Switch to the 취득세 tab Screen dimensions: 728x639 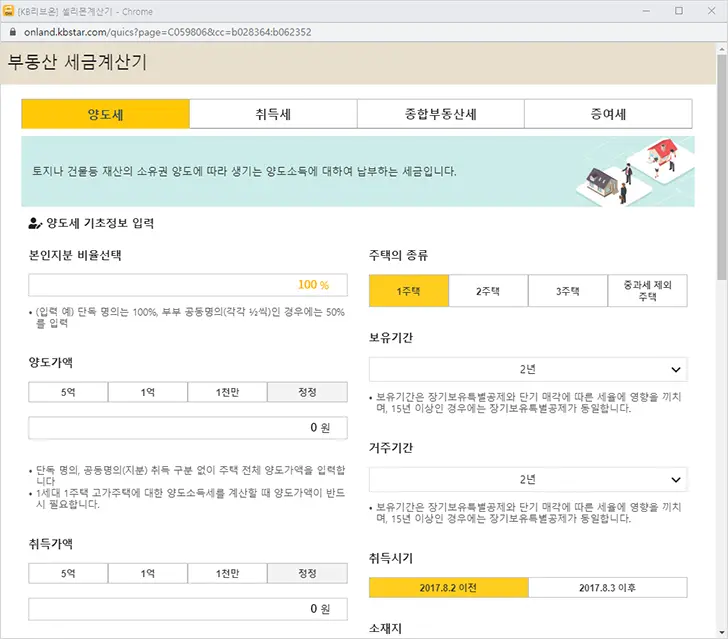pos(273,114)
